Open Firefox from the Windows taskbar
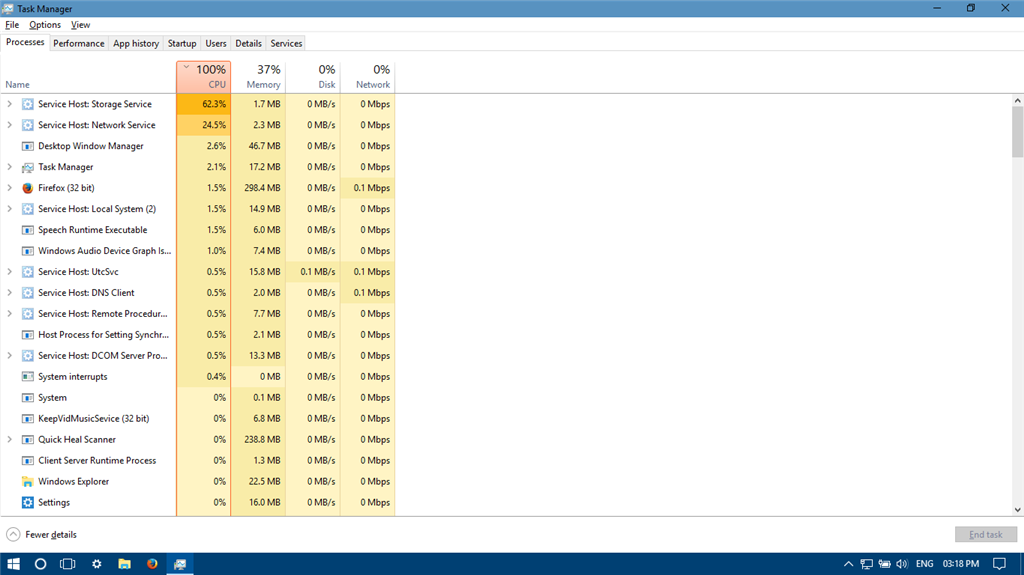The width and height of the screenshot is (1024, 575). [153, 564]
